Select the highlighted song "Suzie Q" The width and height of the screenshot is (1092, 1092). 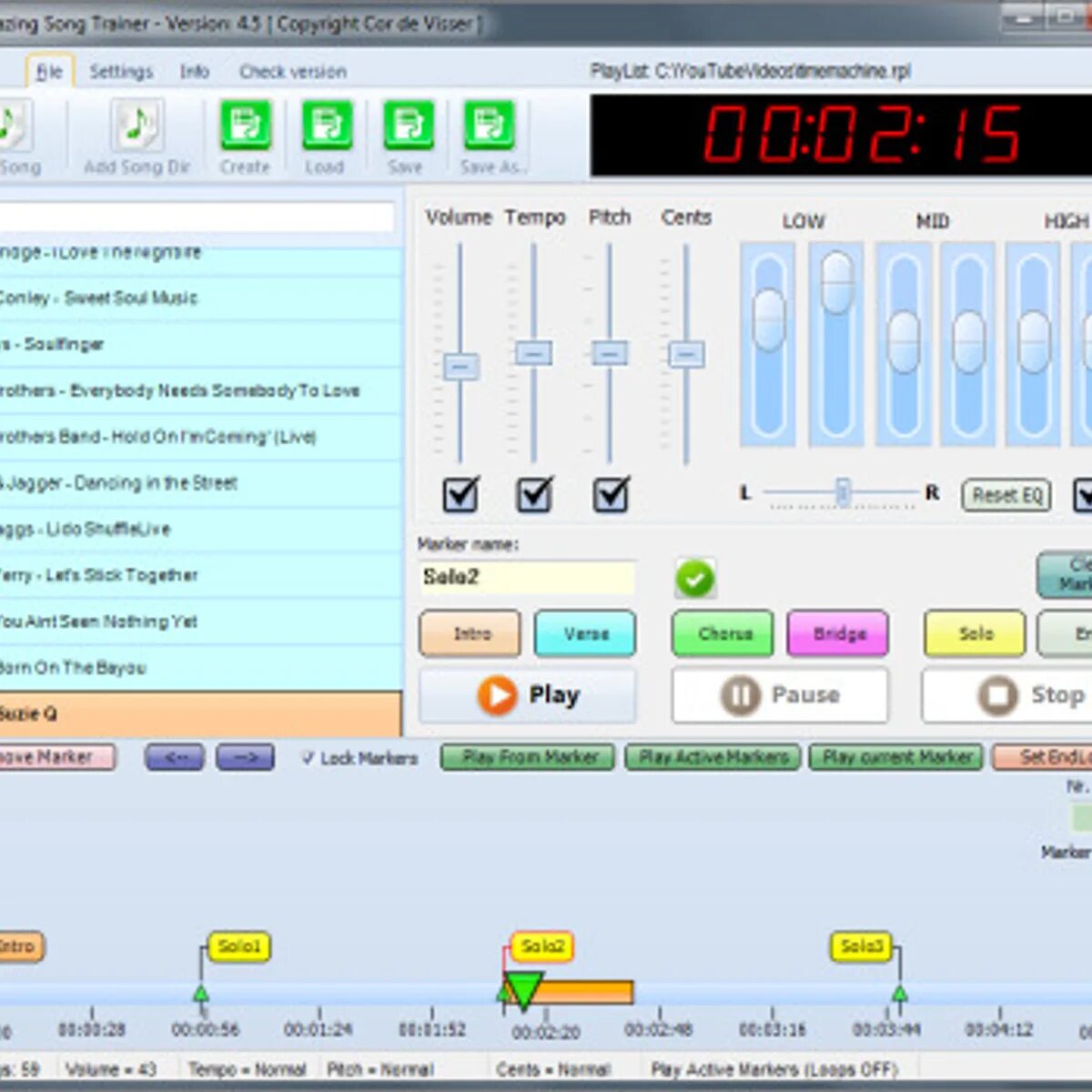(200, 714)
